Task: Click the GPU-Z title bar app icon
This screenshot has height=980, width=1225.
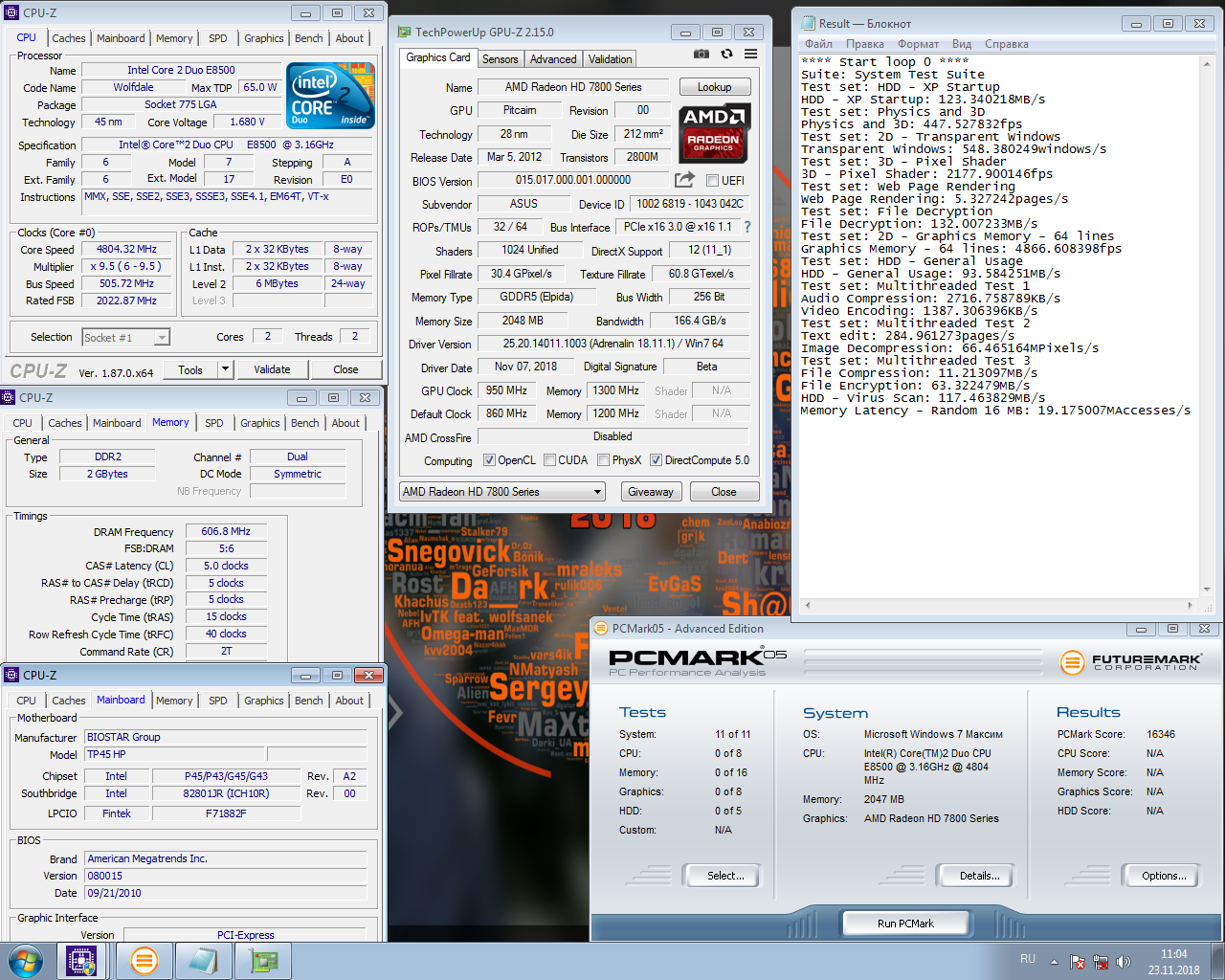Action: click(404, 32)
